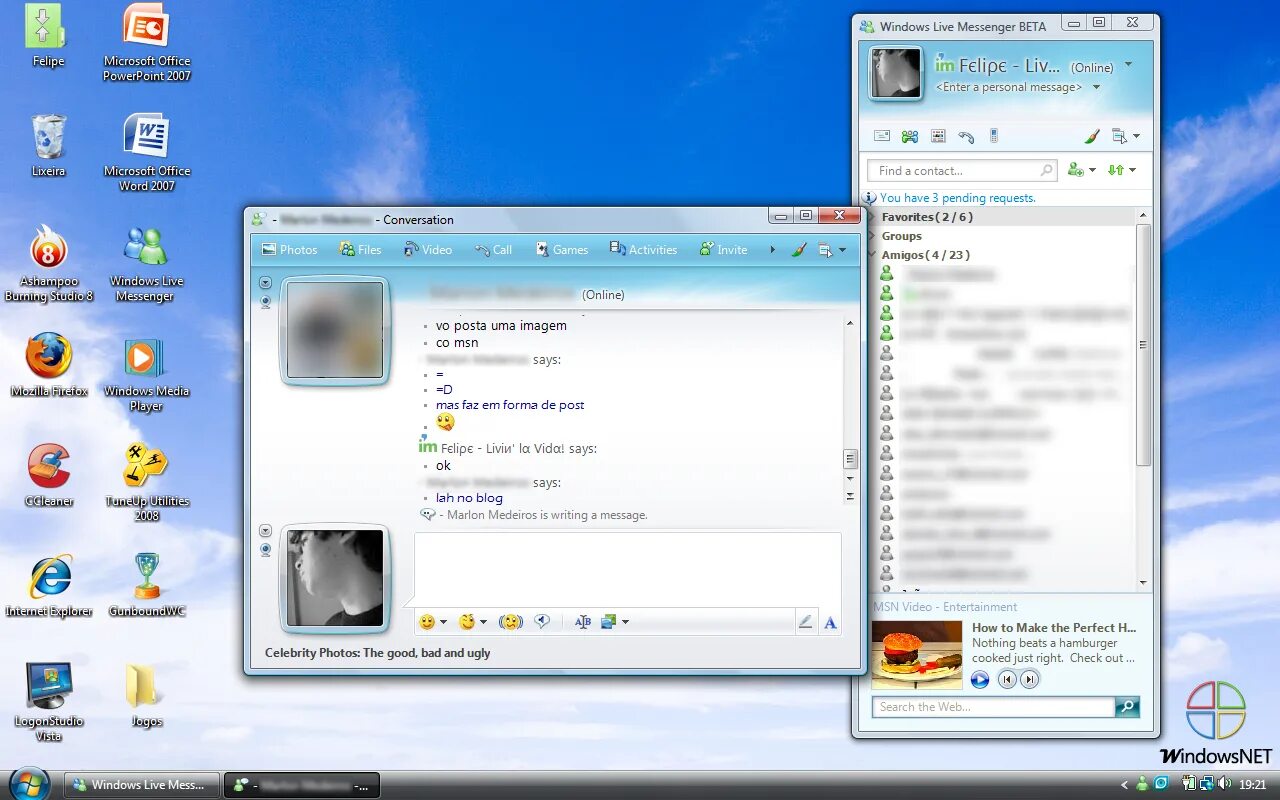
Task: Switch to text typing mode (A)
Action: pos(830,622)
